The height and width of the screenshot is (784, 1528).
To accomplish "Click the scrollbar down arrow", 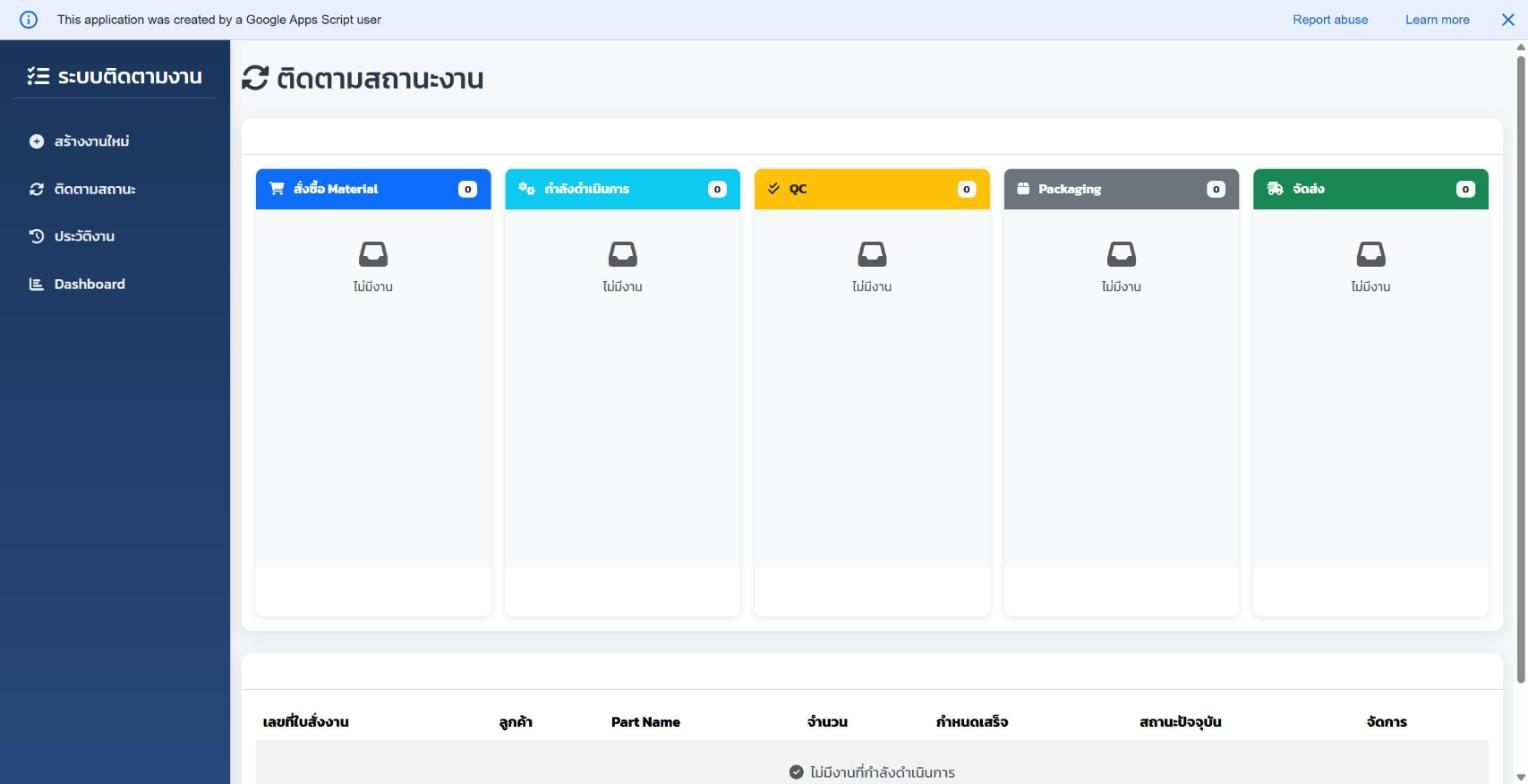I will (1521, 777).
